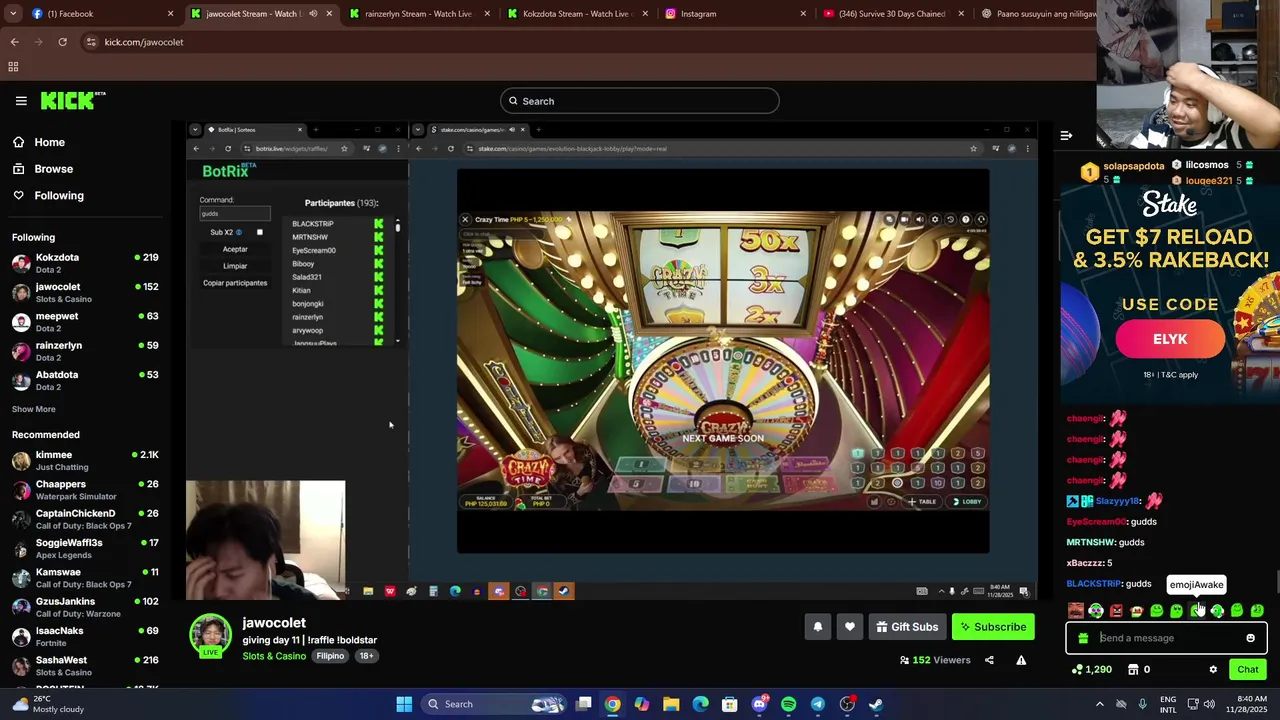1280x720 pixels.
Task: Open the volume control in system tray
Action: (1209, 704)
